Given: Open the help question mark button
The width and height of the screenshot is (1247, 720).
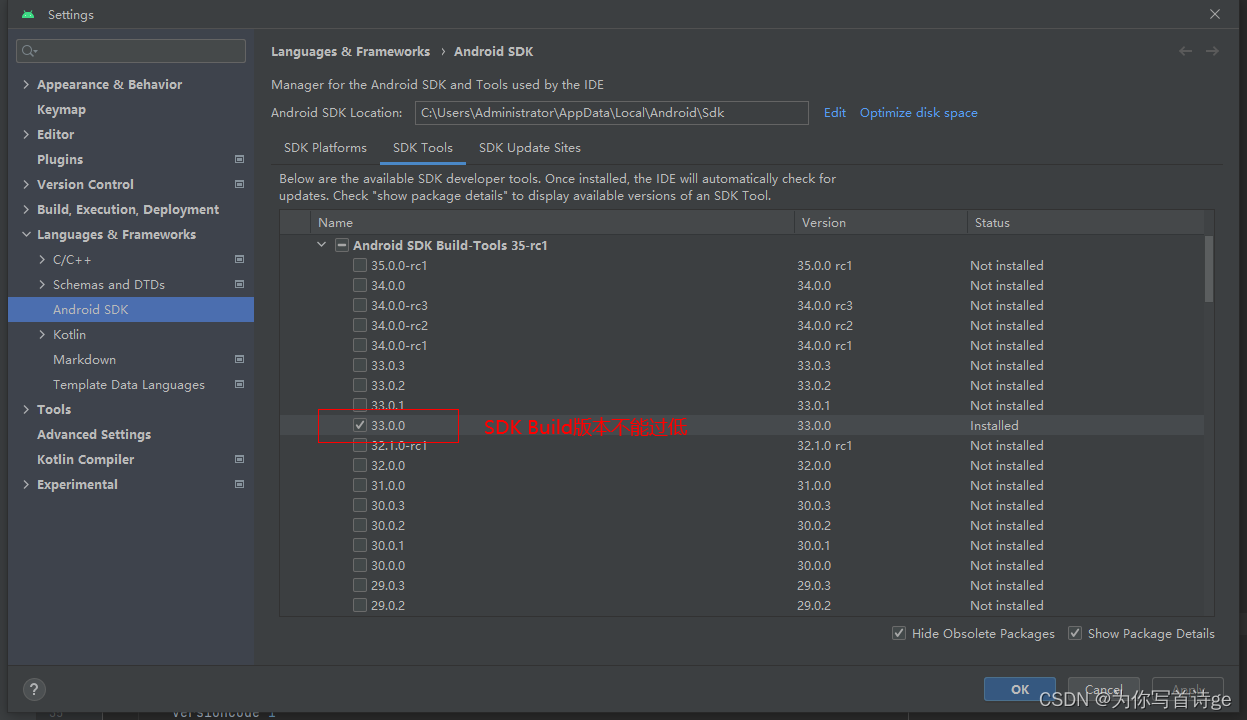Looking at the screenshot, I should click(x=34, y=690).
